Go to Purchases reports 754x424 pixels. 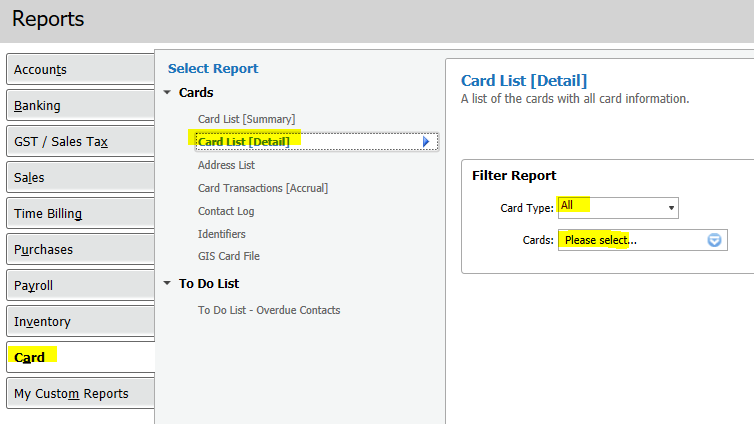(78, 249)
